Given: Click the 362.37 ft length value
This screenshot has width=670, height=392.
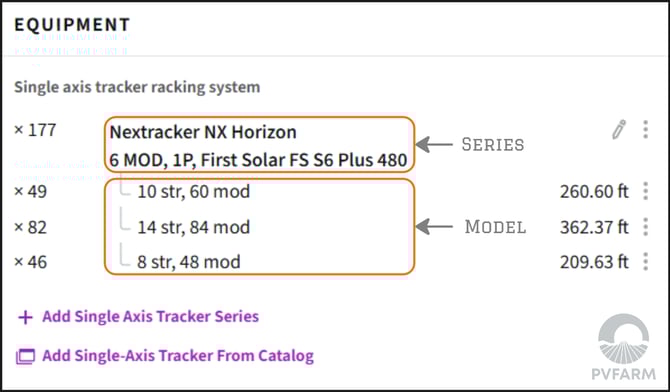Looking at the screenshot, I should pyautogui.click(x=594, y=227).
